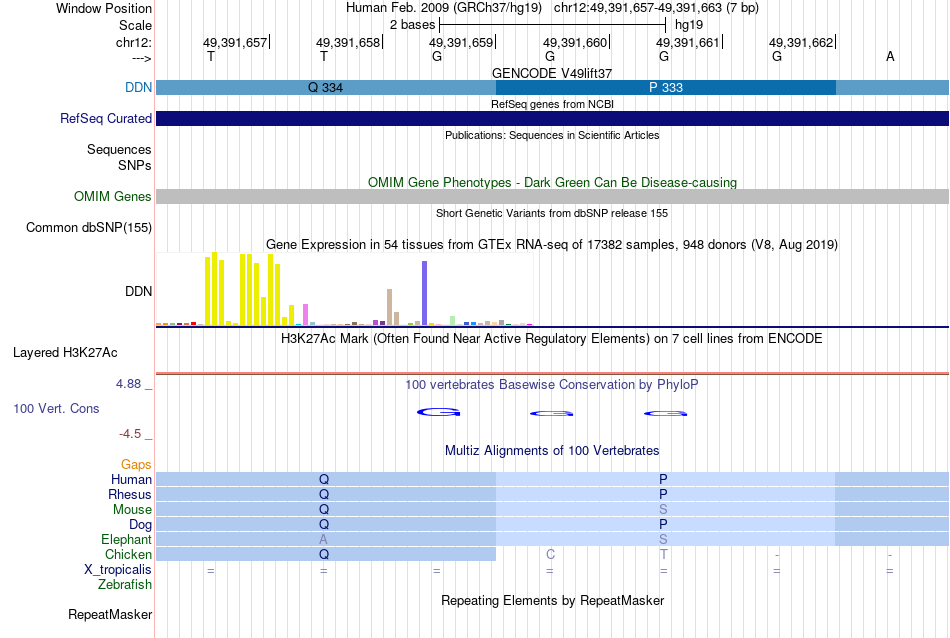Click the Scale track label
Viewport: 950px width, 638px height.
pyautogui.click(x=135, y=25)
